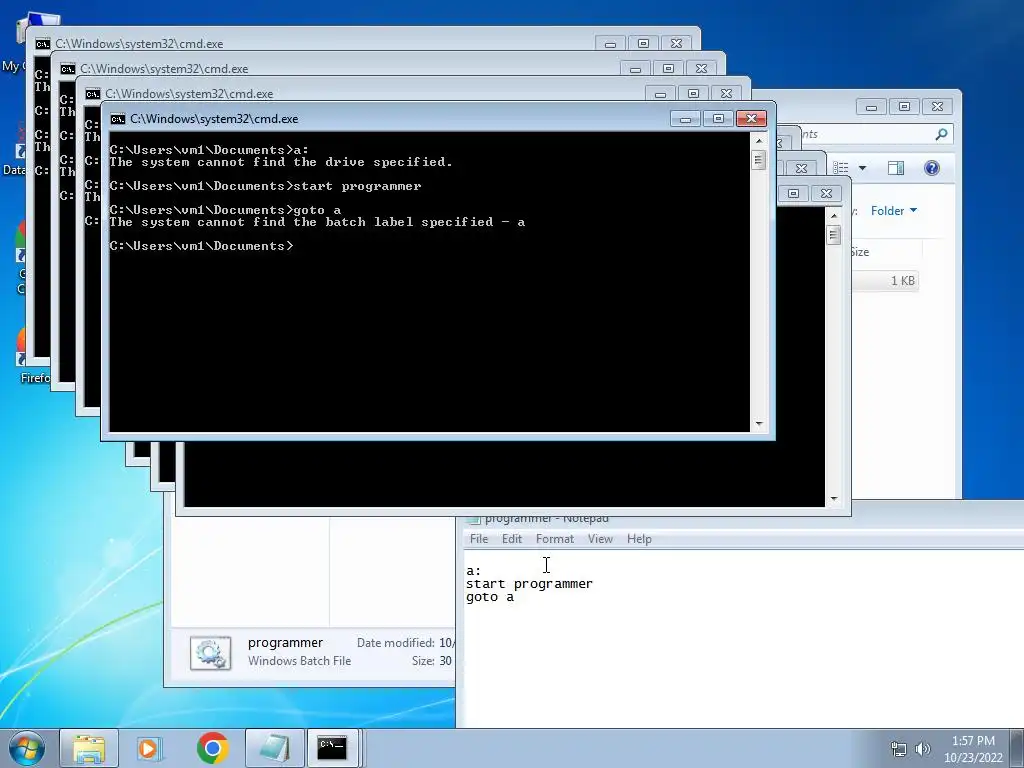Close the lower cmd window behind the front one
The image size is (1024, 768).
[x=826, y=193]
